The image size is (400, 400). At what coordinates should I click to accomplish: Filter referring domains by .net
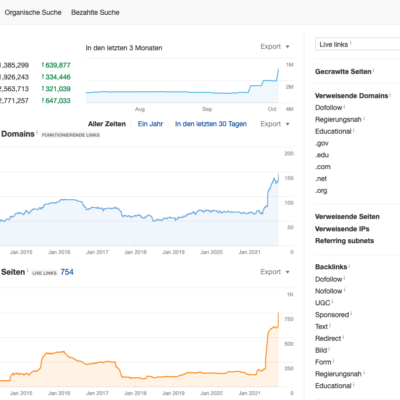(x=321, y=179)
